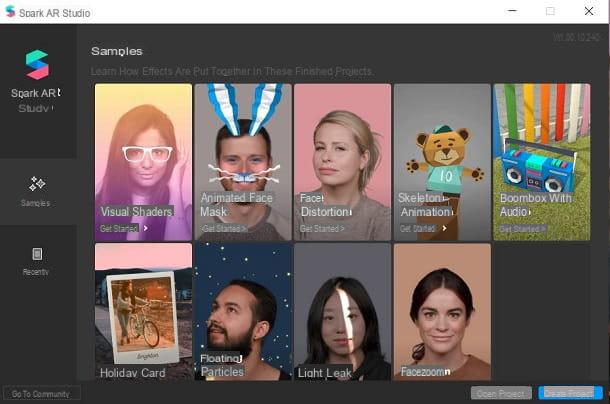610x404 pixels.
Task: Close the Spark AR Studio window
Action: pos(589,11)
